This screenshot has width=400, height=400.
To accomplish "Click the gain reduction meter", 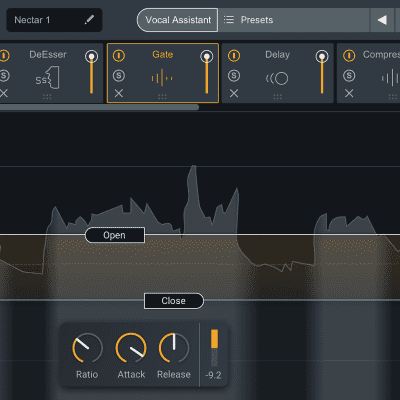I will coord(214,348).
